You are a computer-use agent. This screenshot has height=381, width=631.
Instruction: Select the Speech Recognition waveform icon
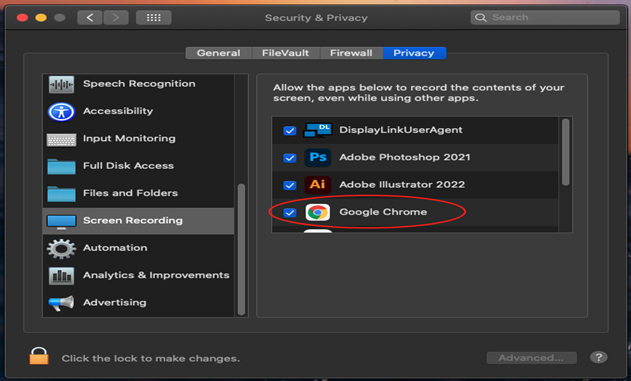pyautogui.click(x=61, y=84)
